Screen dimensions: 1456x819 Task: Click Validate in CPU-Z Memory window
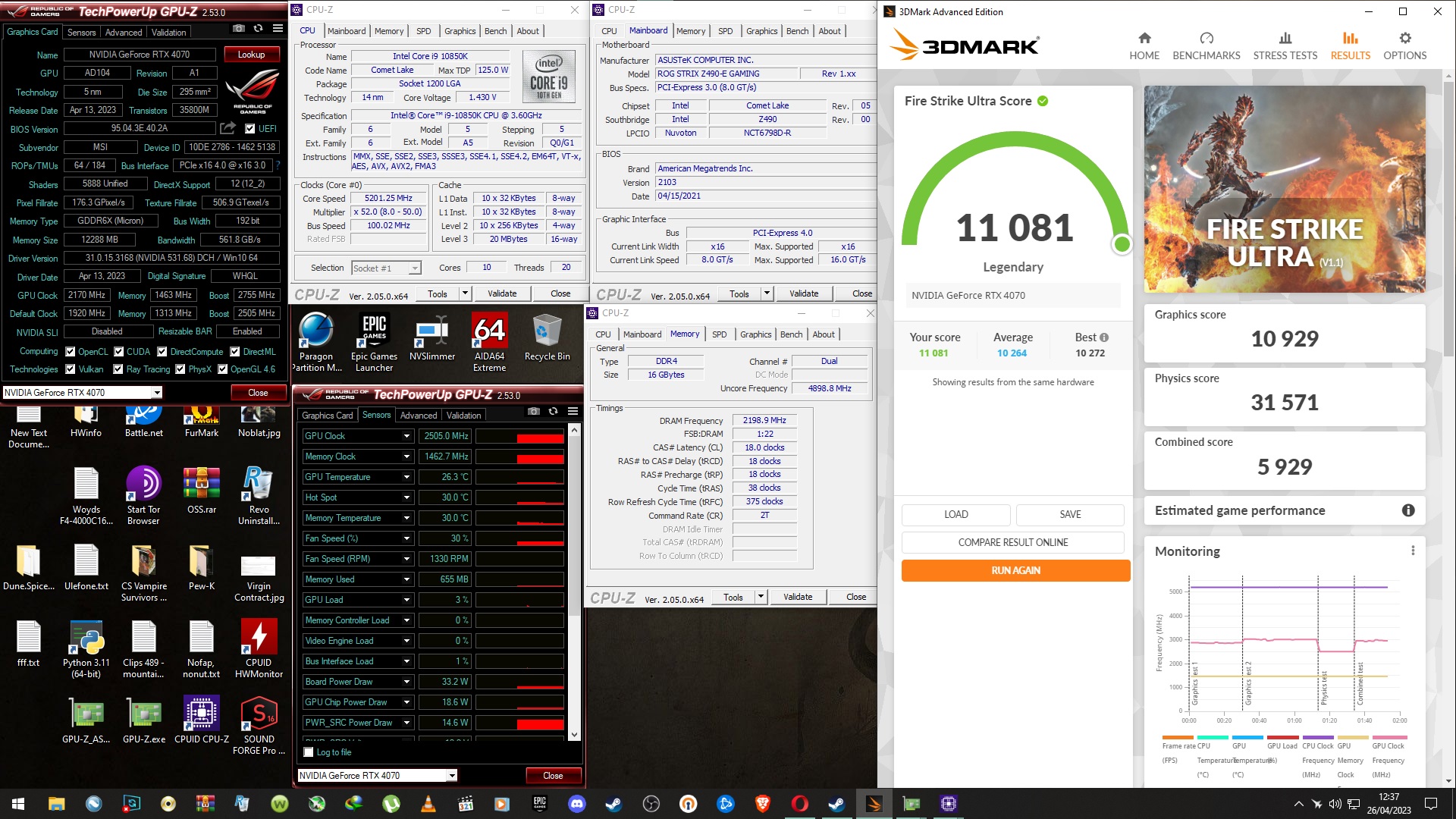coord(798,597)
